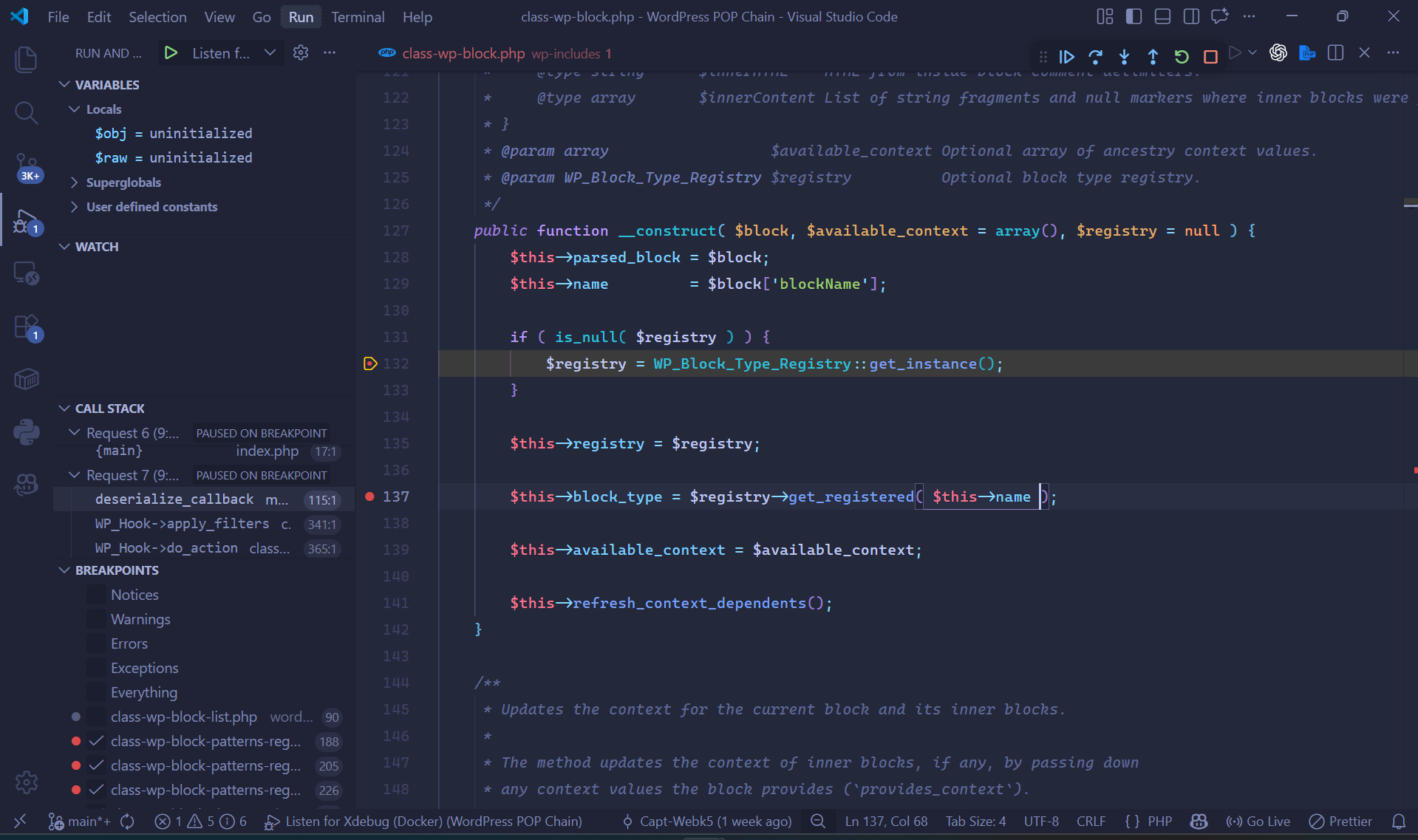The width and height of the screenshot is (1418, 840).
Task: Open the Selection menu
Action: tap(157, 16)
